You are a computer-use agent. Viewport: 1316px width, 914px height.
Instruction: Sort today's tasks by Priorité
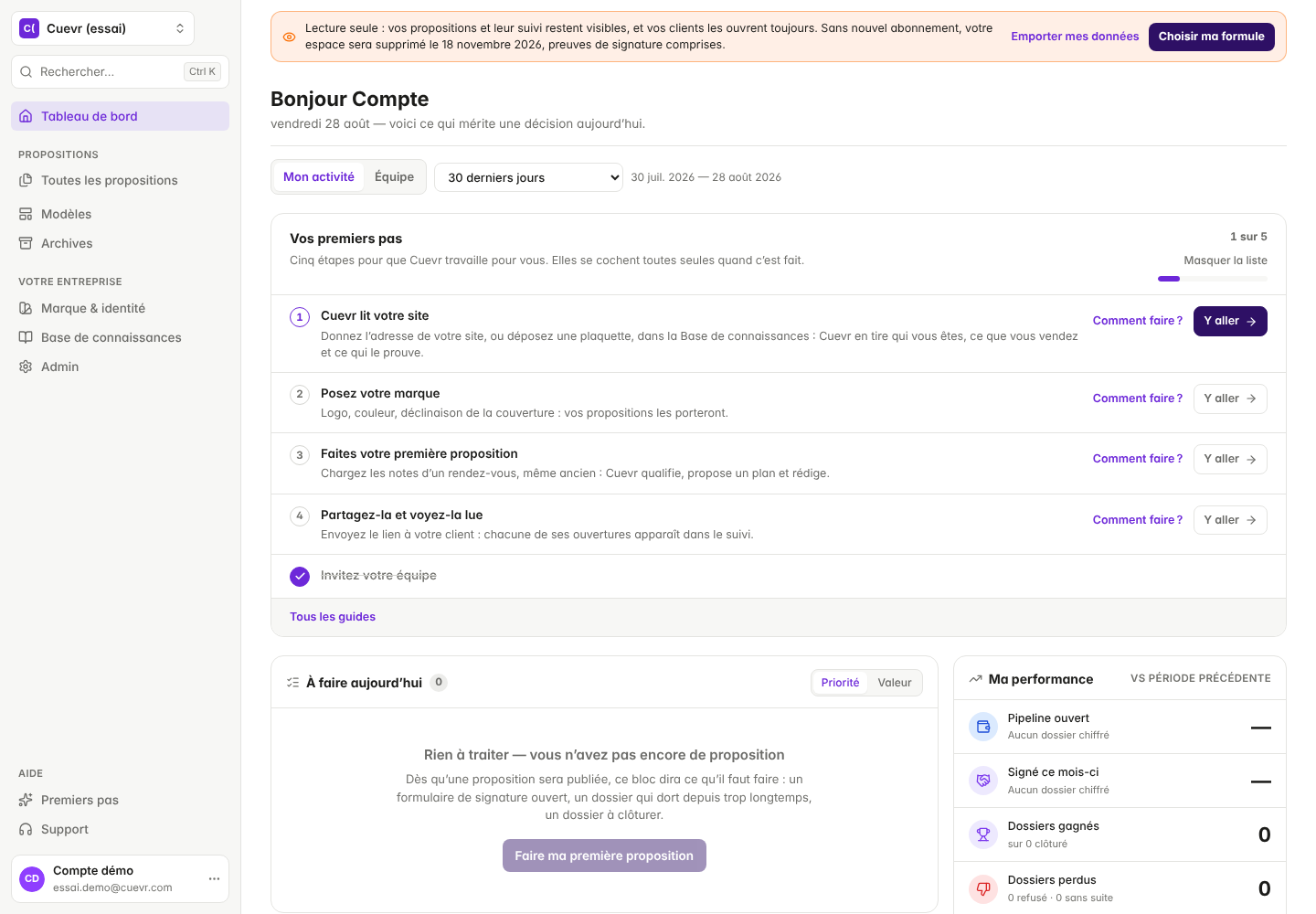pos(840,683)
